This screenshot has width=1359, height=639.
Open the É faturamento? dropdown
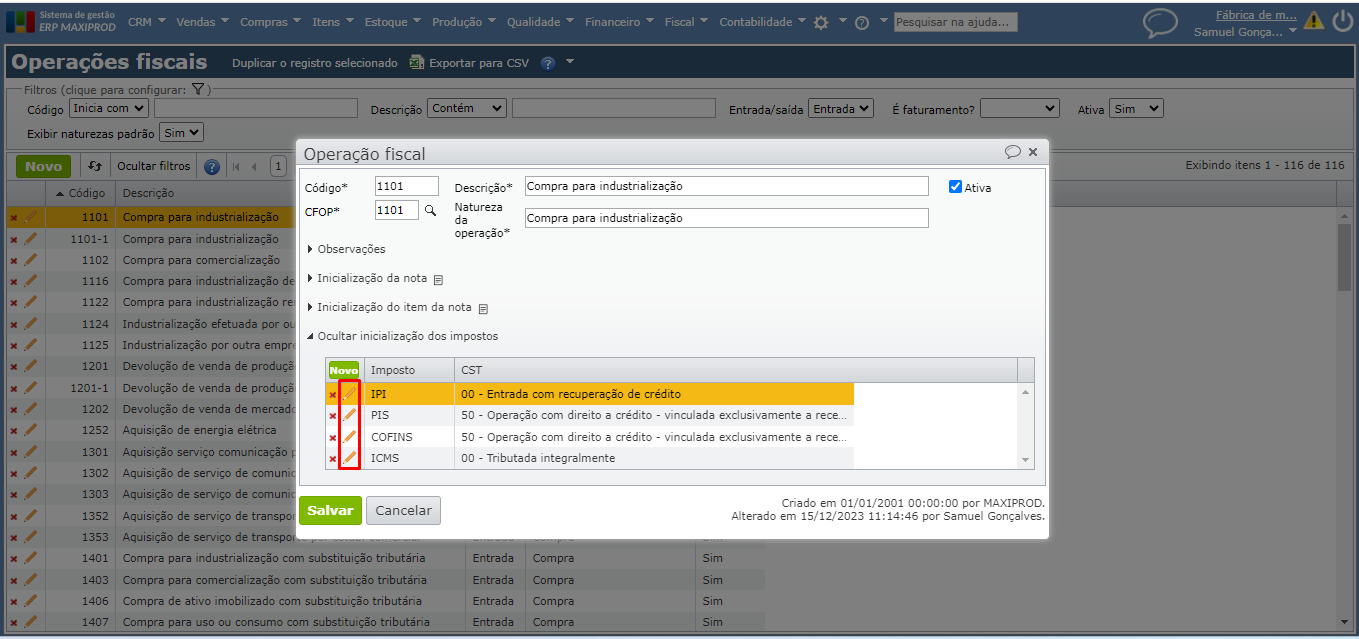[x=1020, y=108]
